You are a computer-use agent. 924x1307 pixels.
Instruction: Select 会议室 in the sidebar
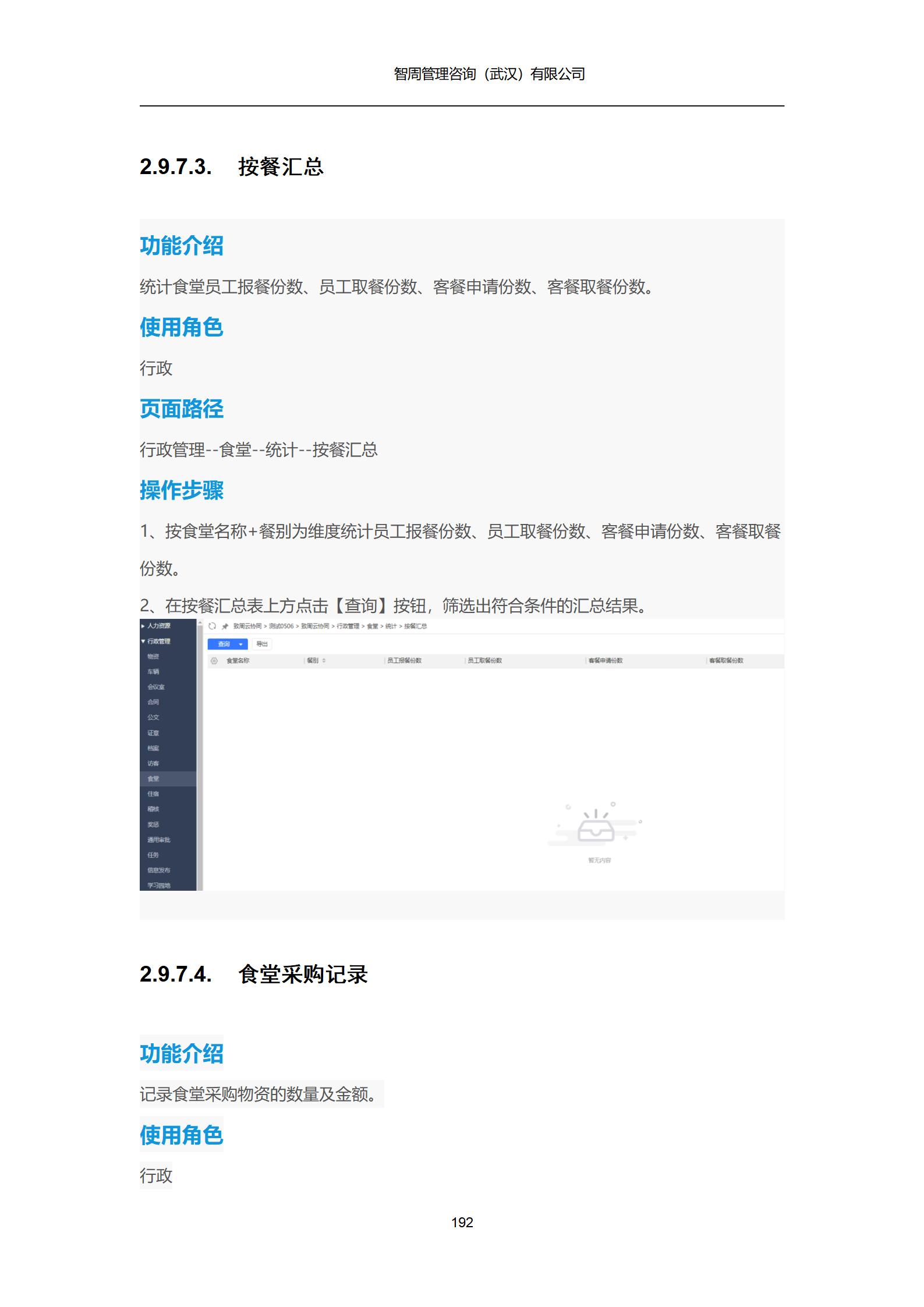(x=156, y=687)
